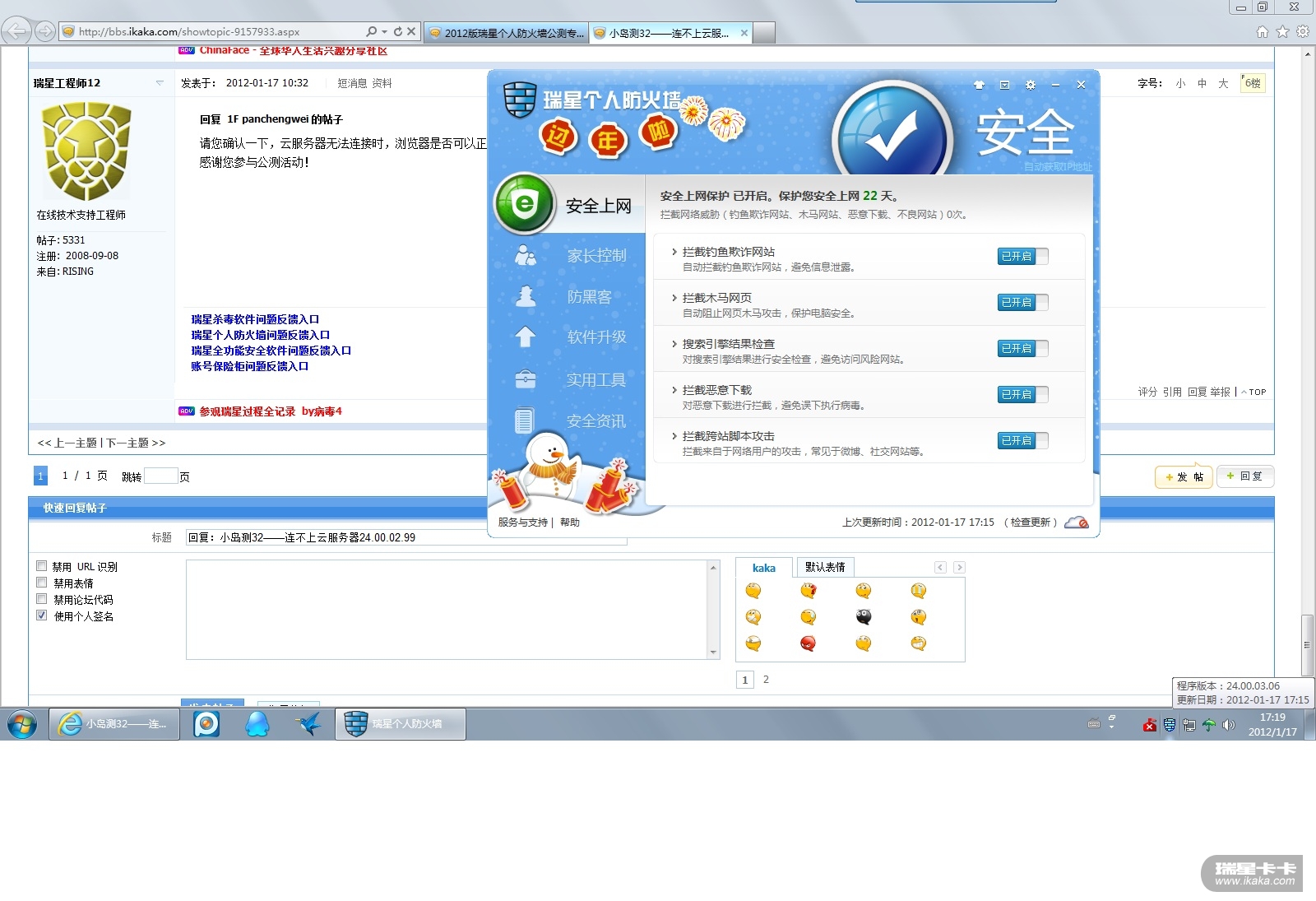Open the firewall settings gear icon
This screenshot has height=901, width=1316.
click(1030, 85)
